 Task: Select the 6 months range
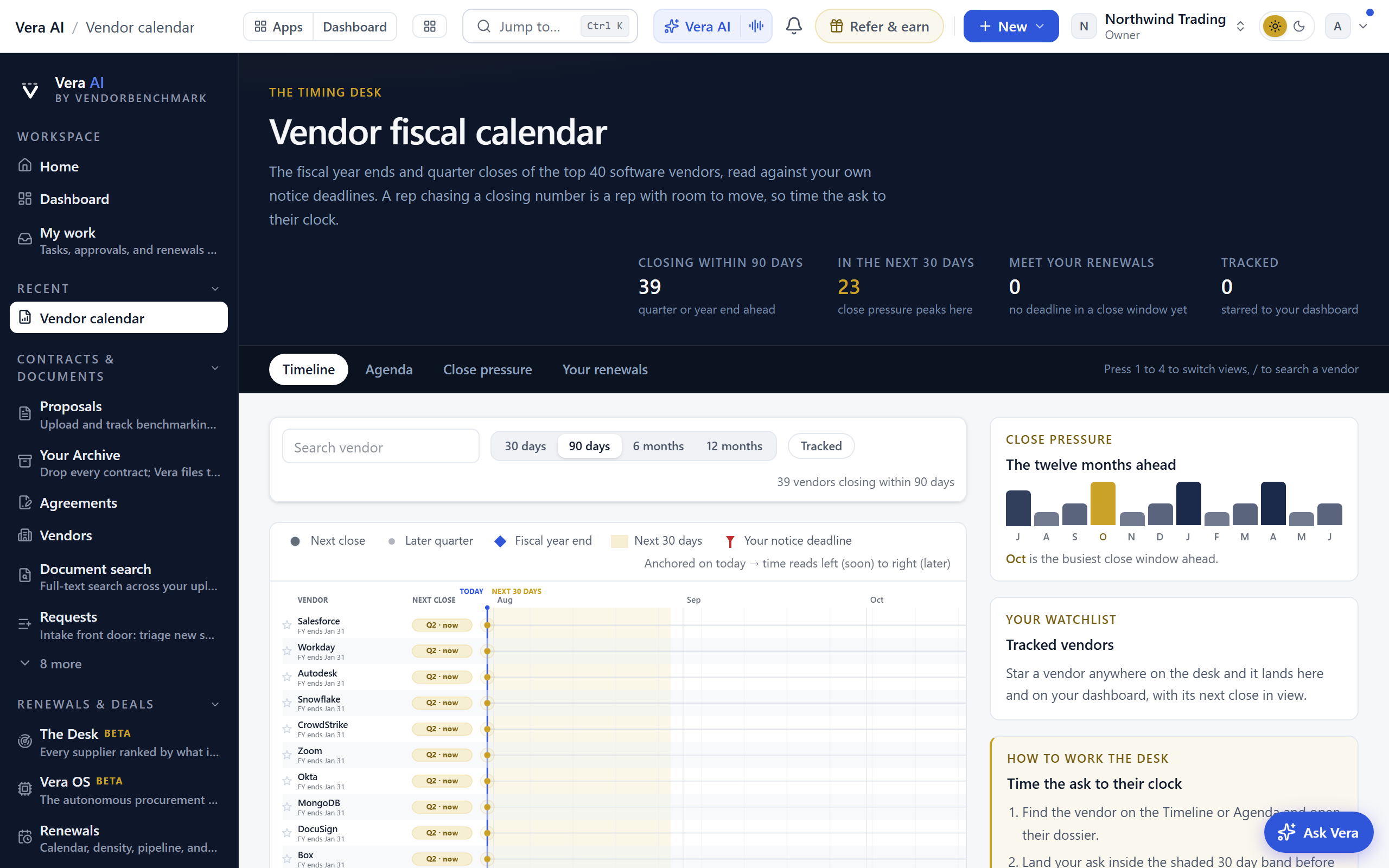click(658, 446)
